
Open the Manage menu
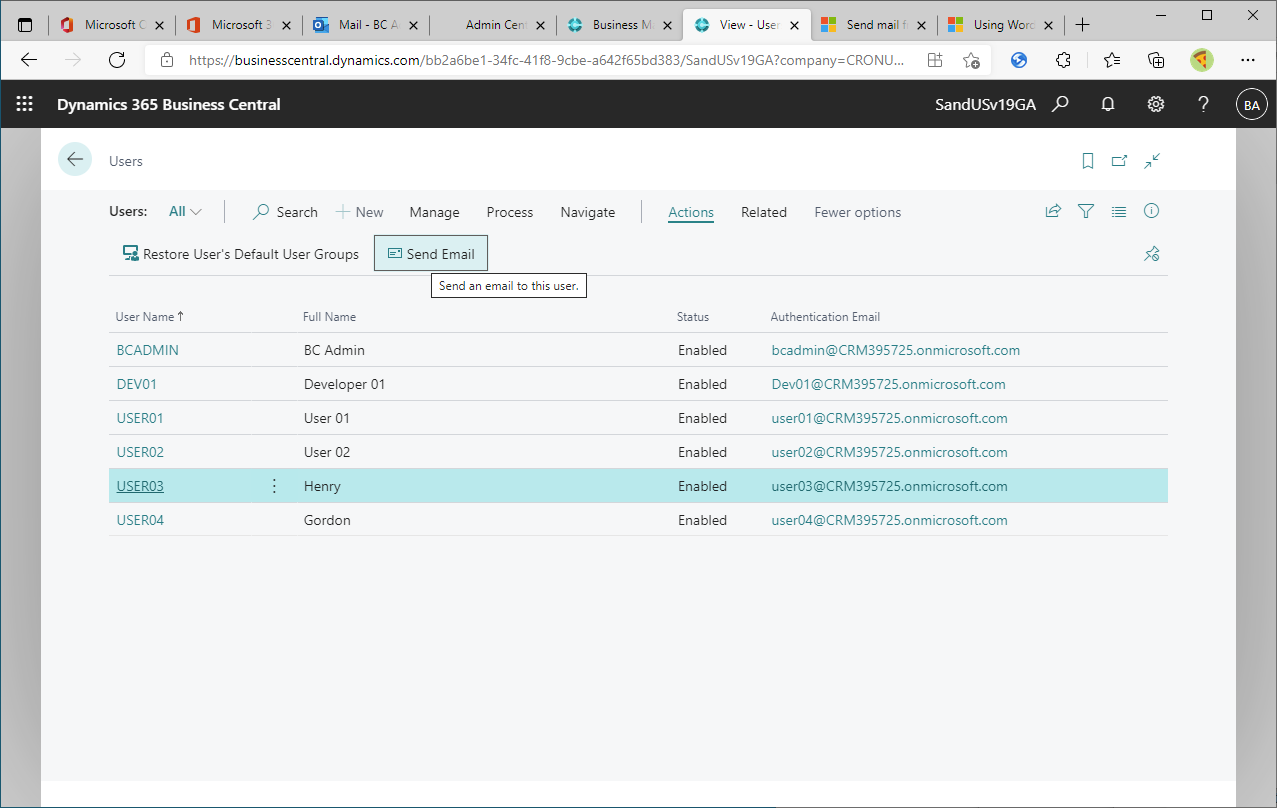click(434, 212)
